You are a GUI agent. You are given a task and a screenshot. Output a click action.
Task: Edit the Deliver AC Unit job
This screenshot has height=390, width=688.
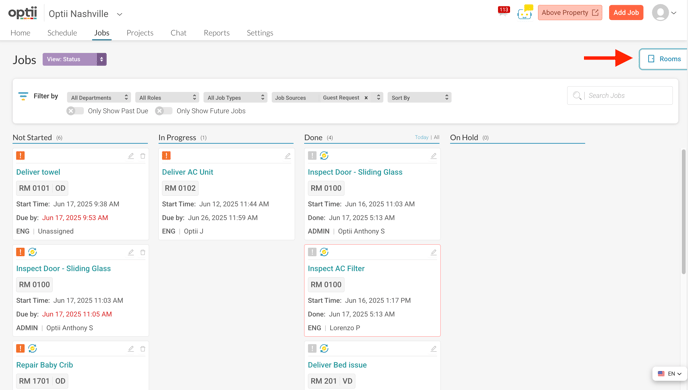(287, 156)
